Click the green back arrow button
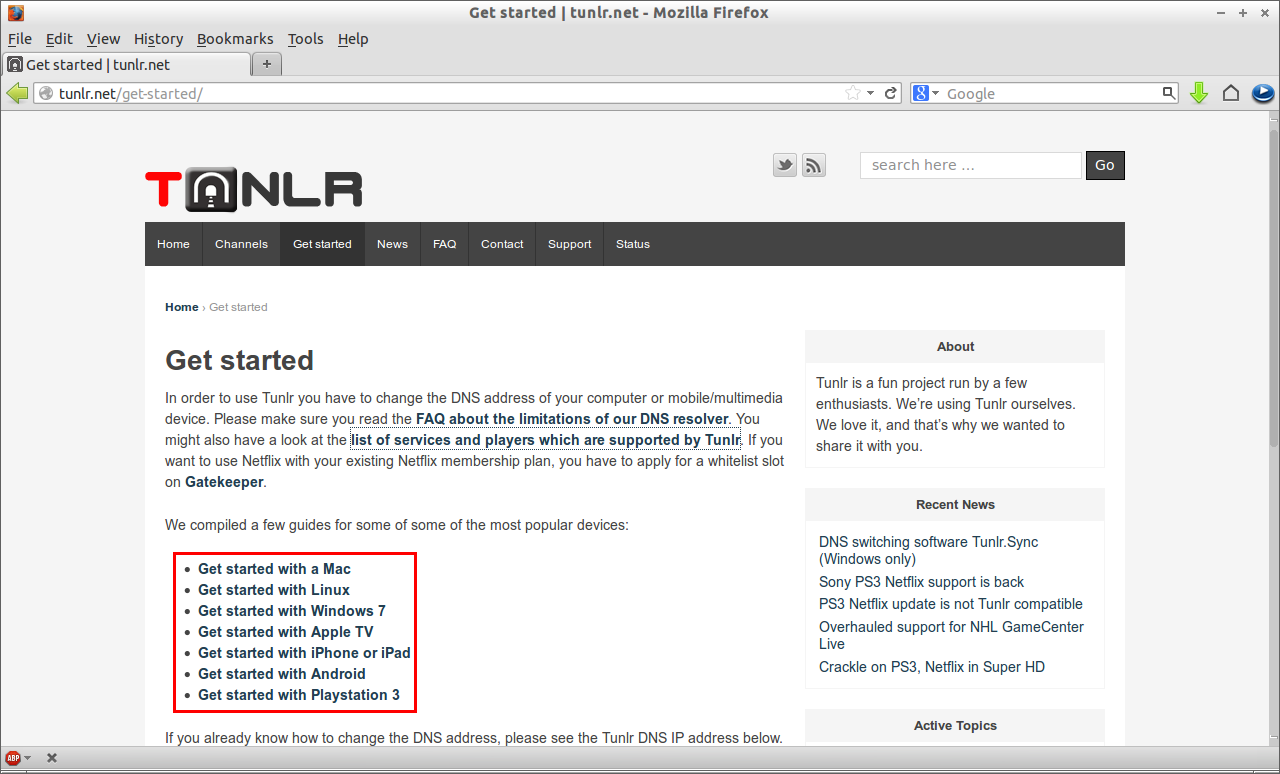The image size is (1280, 774). pos(17,93)
